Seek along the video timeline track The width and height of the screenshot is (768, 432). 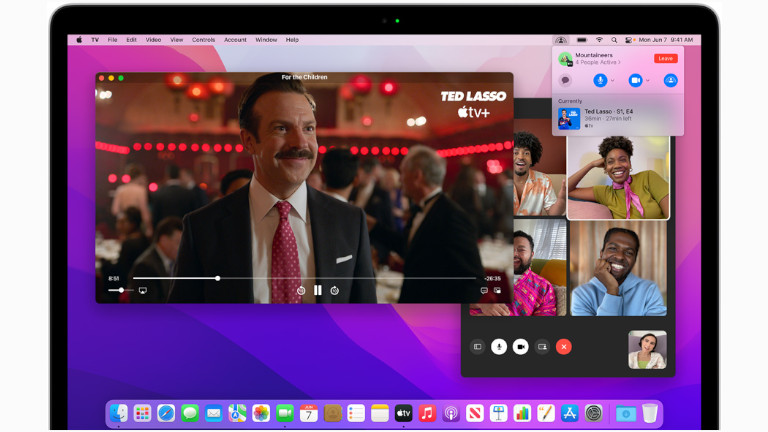click(304, 278)
